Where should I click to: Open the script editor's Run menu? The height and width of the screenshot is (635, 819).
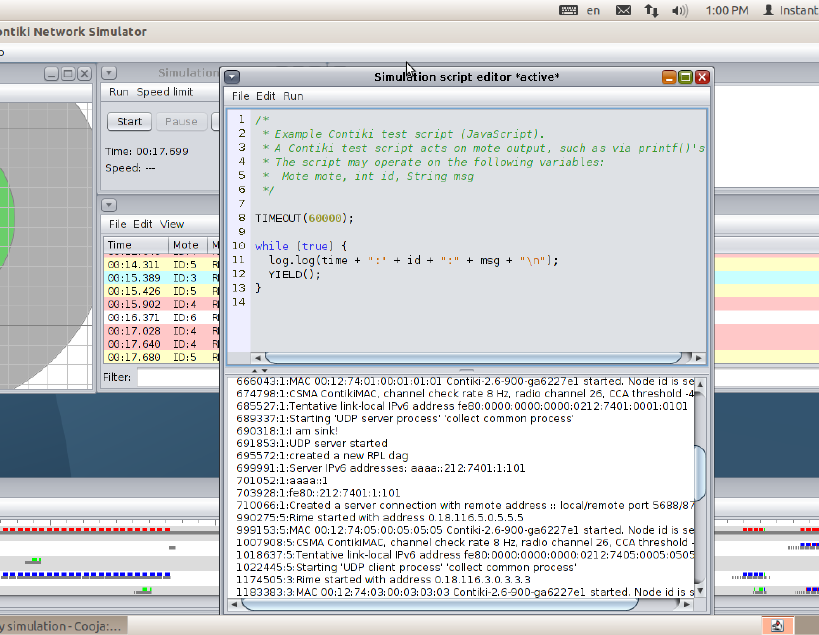click(293, 96)
